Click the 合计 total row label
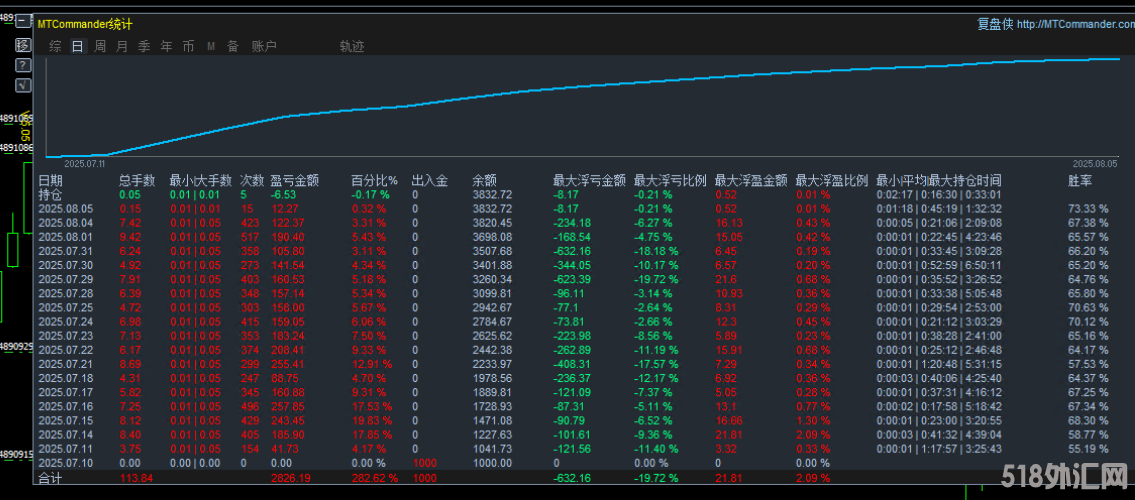1135x500 pixels. pyautogui.click(x=50, y=479)
